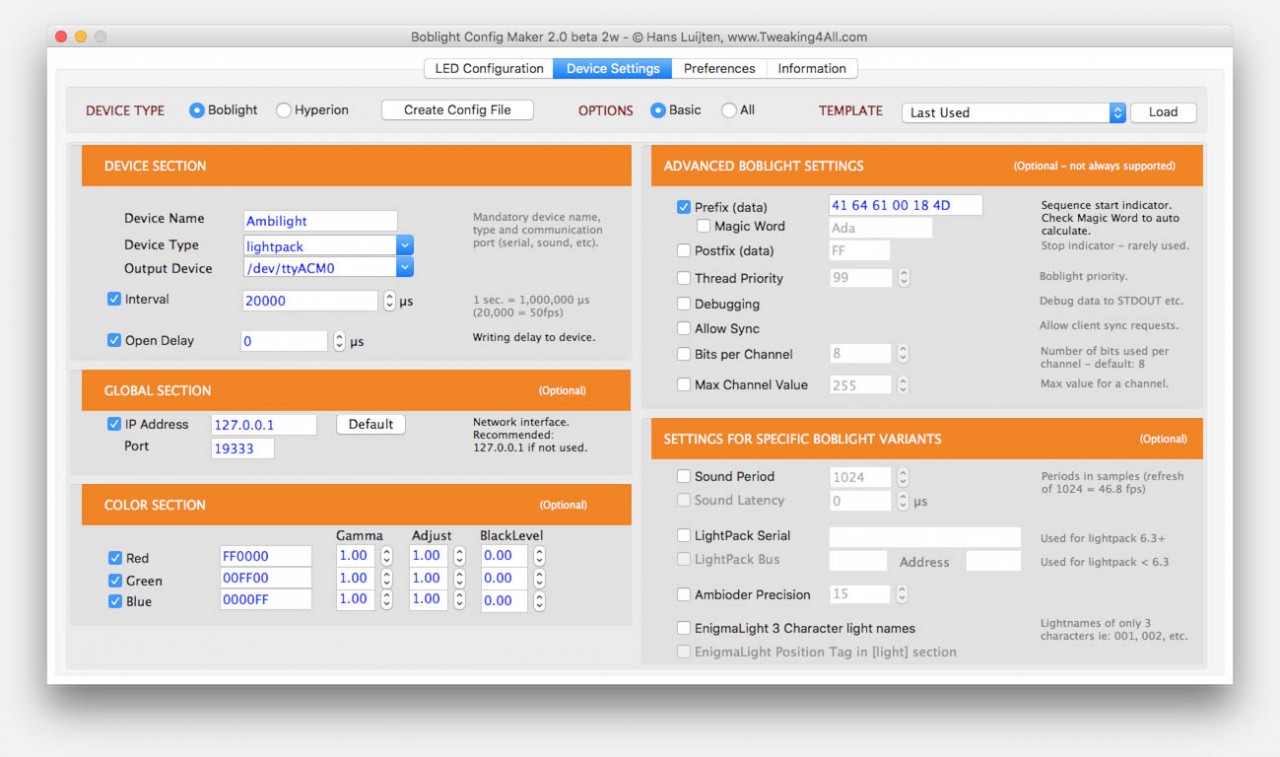Disable the Red color channel
Viewport: 1280px width, 757px height.
[113, 558]
